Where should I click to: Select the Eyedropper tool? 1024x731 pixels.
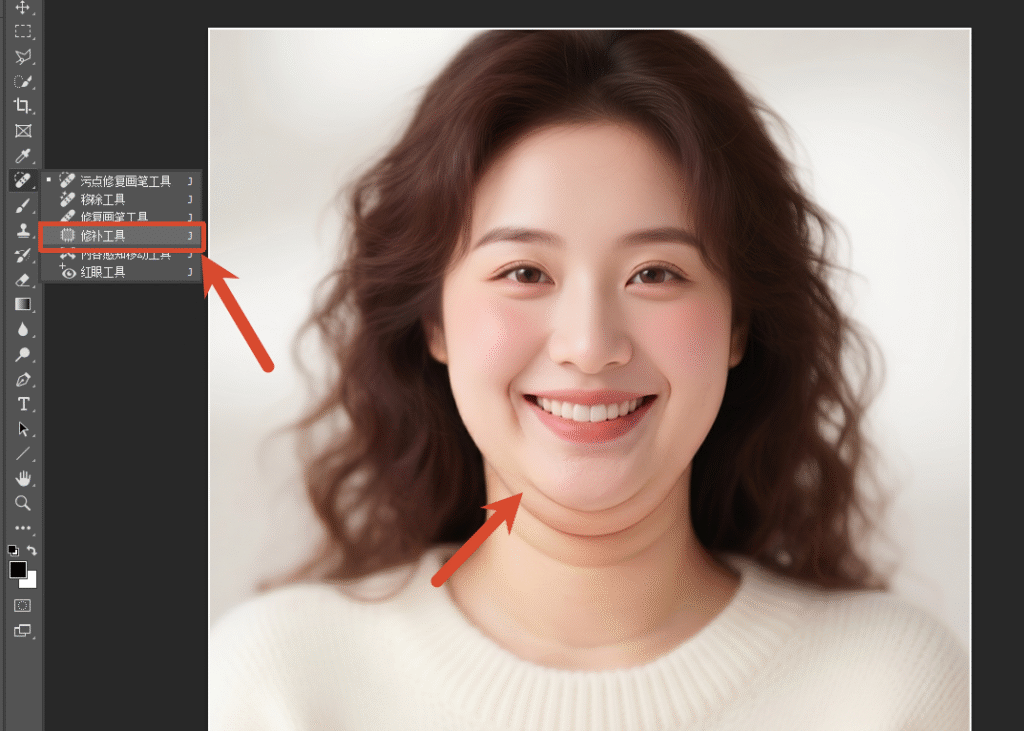(22, 155)
